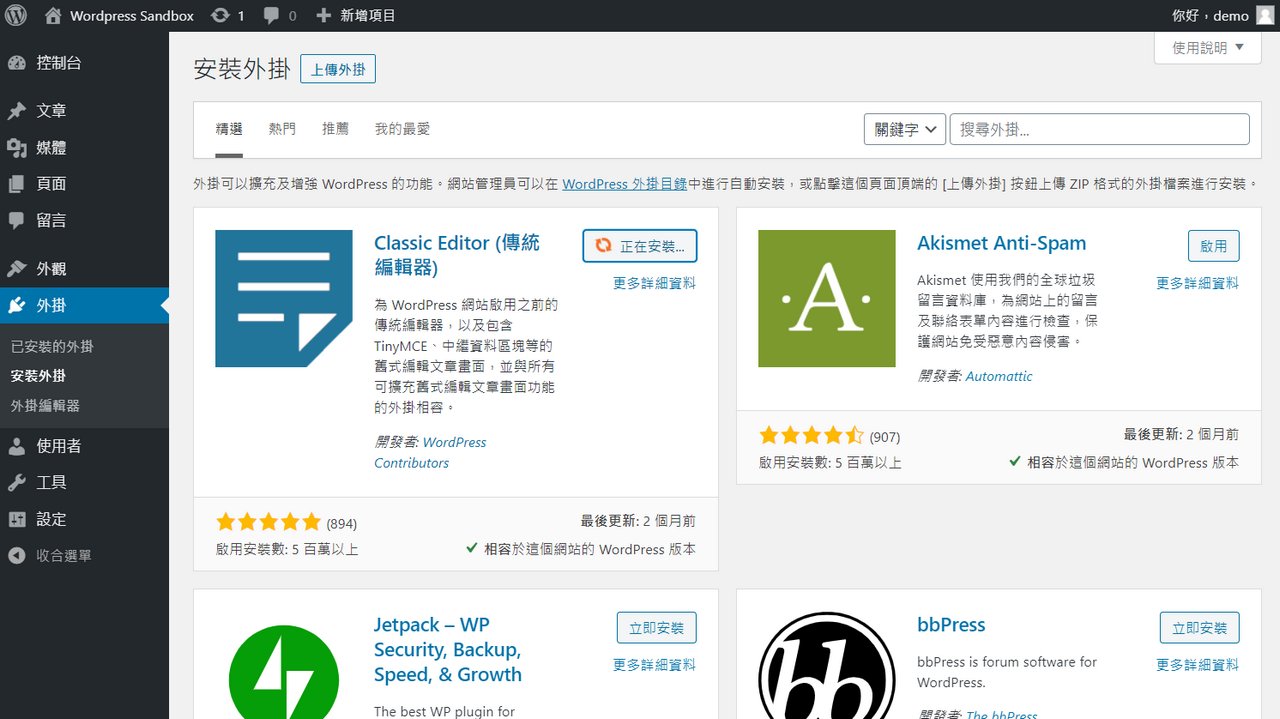Click the 你好，demo account greeting
The height and width of the screenshot is (719, 1280).
click(x=1210, y=16)
